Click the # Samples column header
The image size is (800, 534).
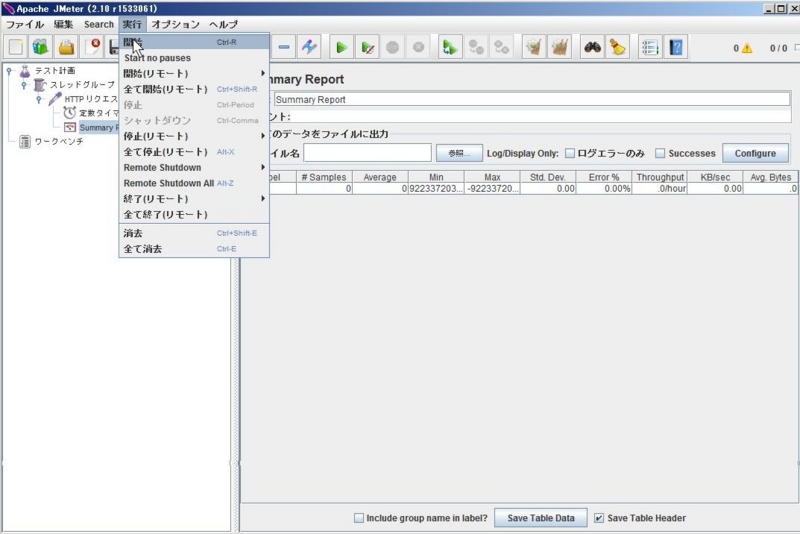click(x=324, y=177)
